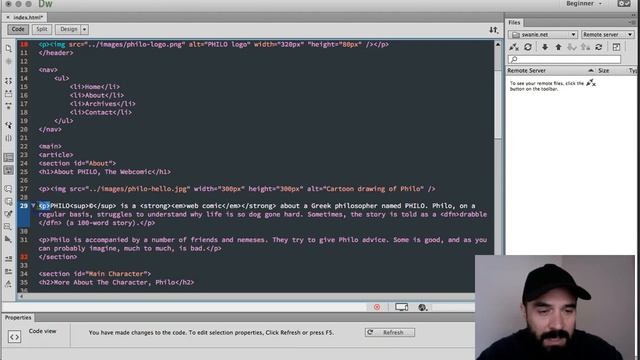Click the '</header>' code line
The width and height of the screenshot is (640, 360).
(x=56, y=53)
